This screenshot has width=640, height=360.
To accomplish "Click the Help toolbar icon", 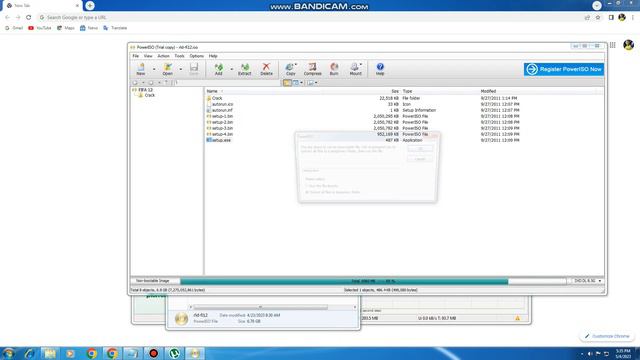I will pos(380,69).
